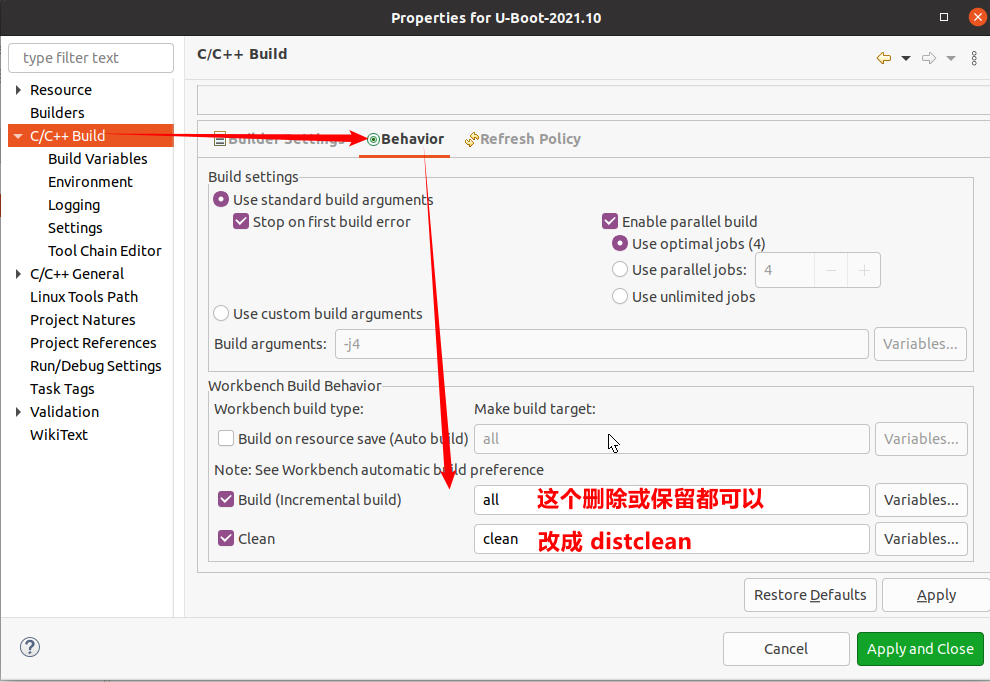This screenshot has height=682, width=990.
Task: Select Run/Debug Settings tree item
Action: (x=96, y=366)
